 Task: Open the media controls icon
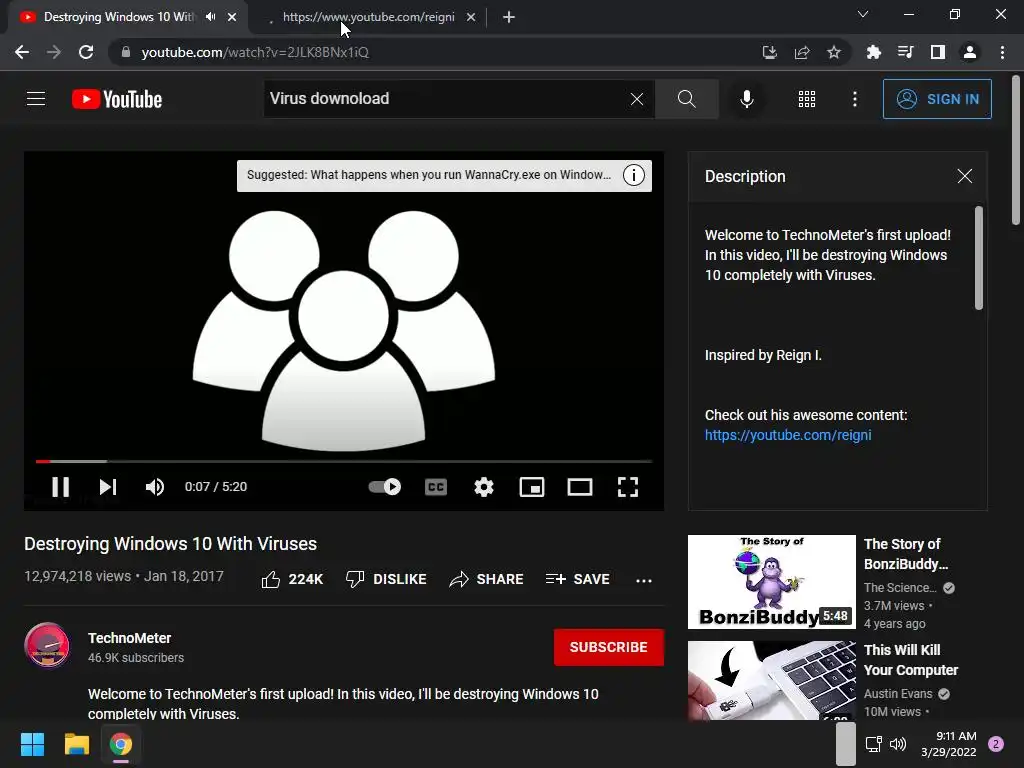coord(906,52)
